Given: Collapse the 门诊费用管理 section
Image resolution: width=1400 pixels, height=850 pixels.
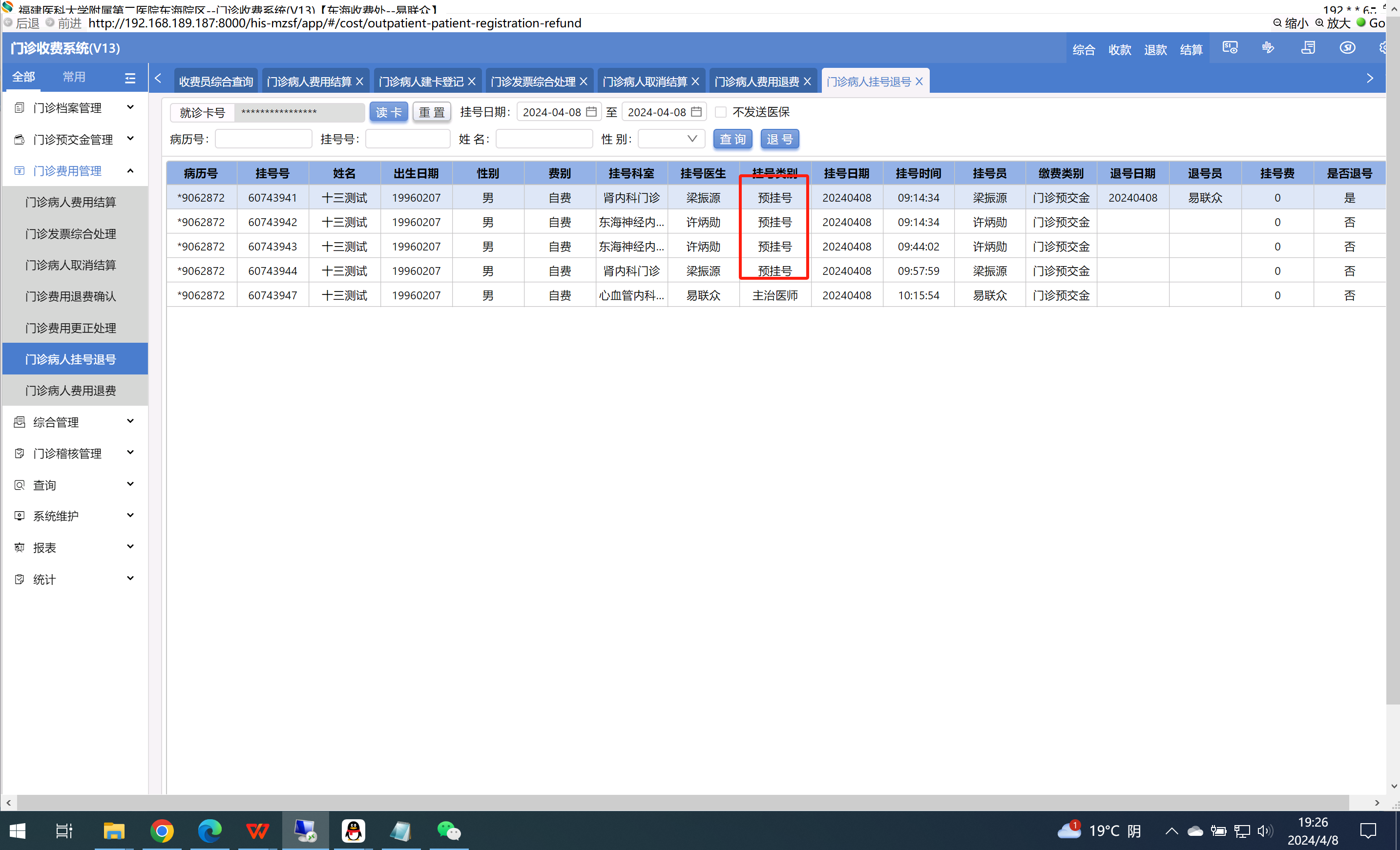Looking at the screenshot, I should click(74, 170).
